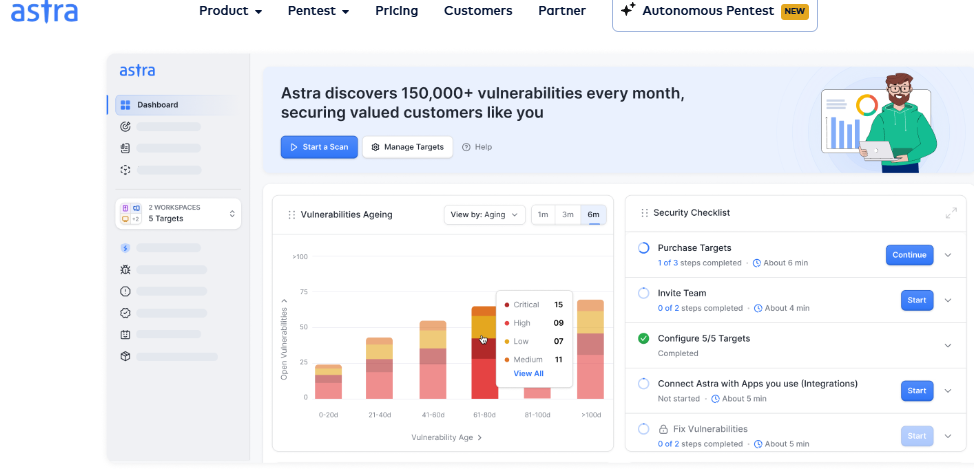This screenshot has height=469, width=974.
Task: Click the Invite Team status circle
Action: click(x=644, y=293)
